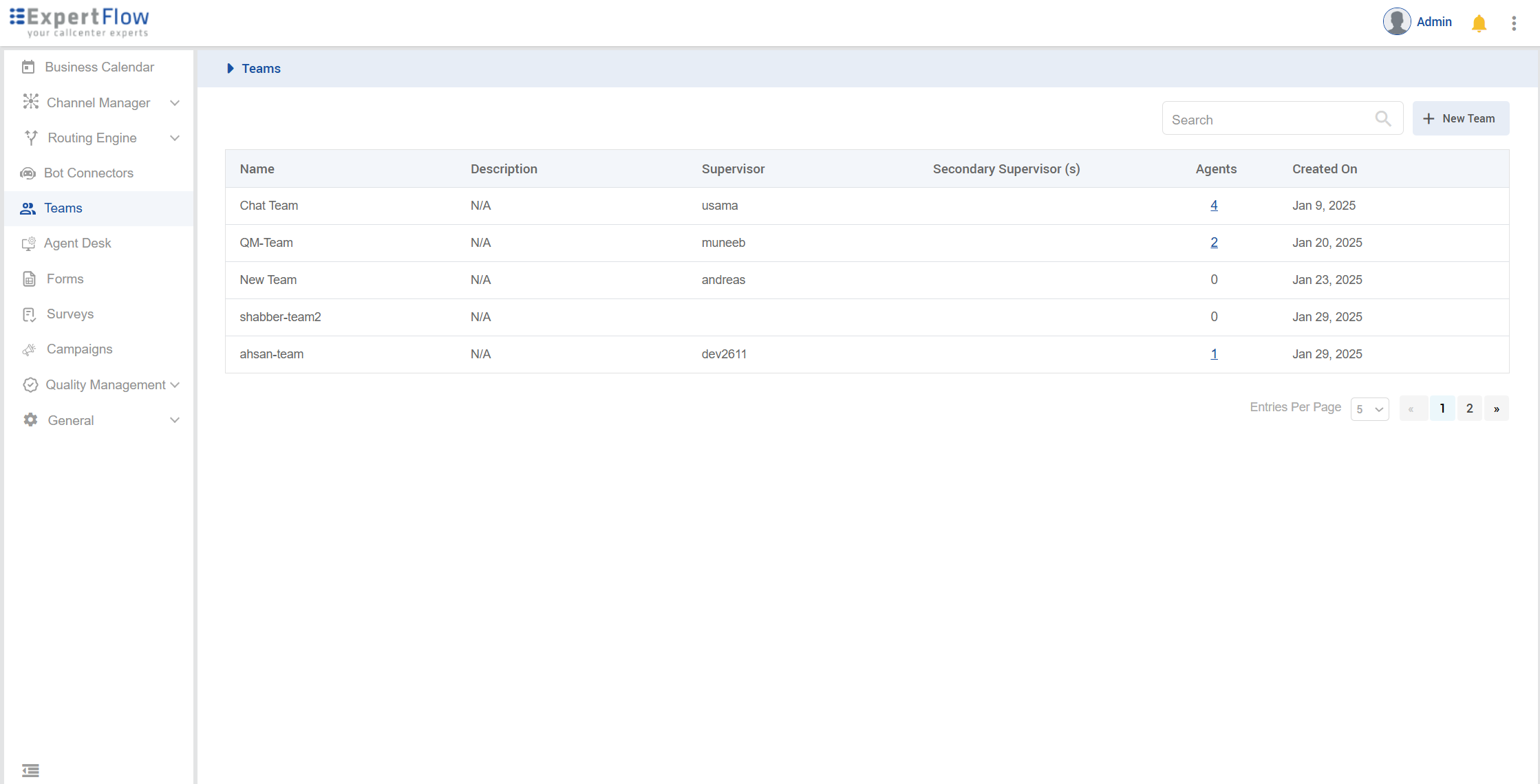Click the Admin user avatar
The height and width of the screenshot is (784, 1540).
tap(1397, 22)
